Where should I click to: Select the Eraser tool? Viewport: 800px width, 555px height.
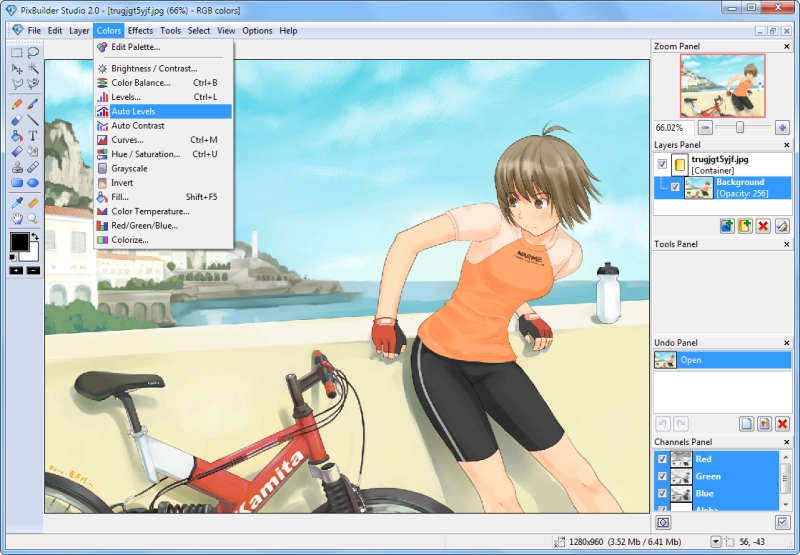pyautogui.click(x=17, y=120)
